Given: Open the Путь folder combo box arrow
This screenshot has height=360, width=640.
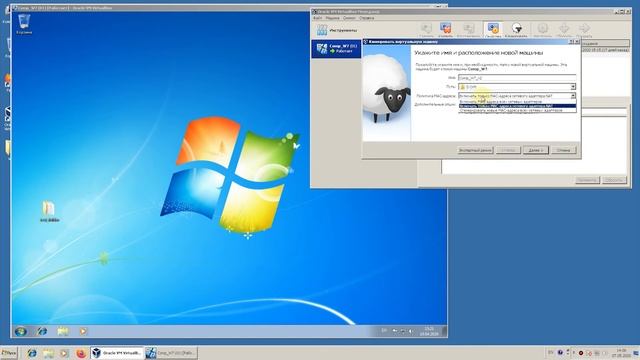Looking at the screenshot, I should 573,87.
